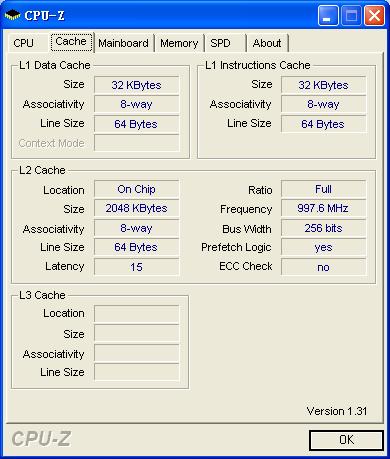Select the L2 Cache size 2048 KBytes field

137,209
